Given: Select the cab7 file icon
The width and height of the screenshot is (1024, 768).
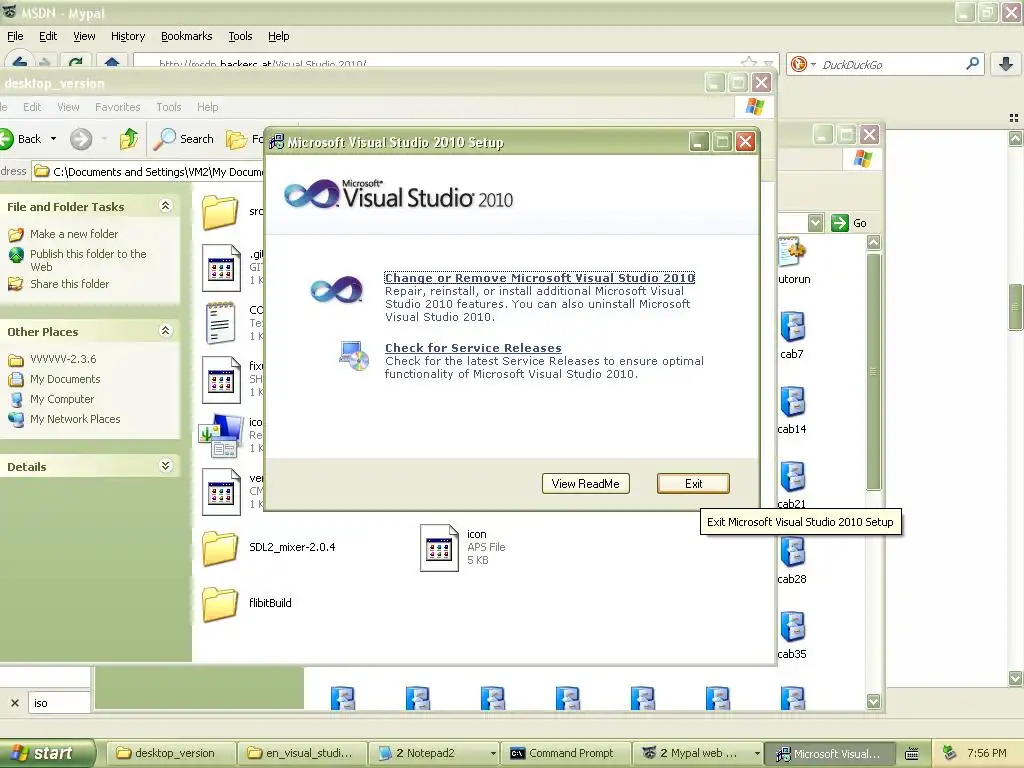Looking at the screenshot, I should (x=792, y=327).
